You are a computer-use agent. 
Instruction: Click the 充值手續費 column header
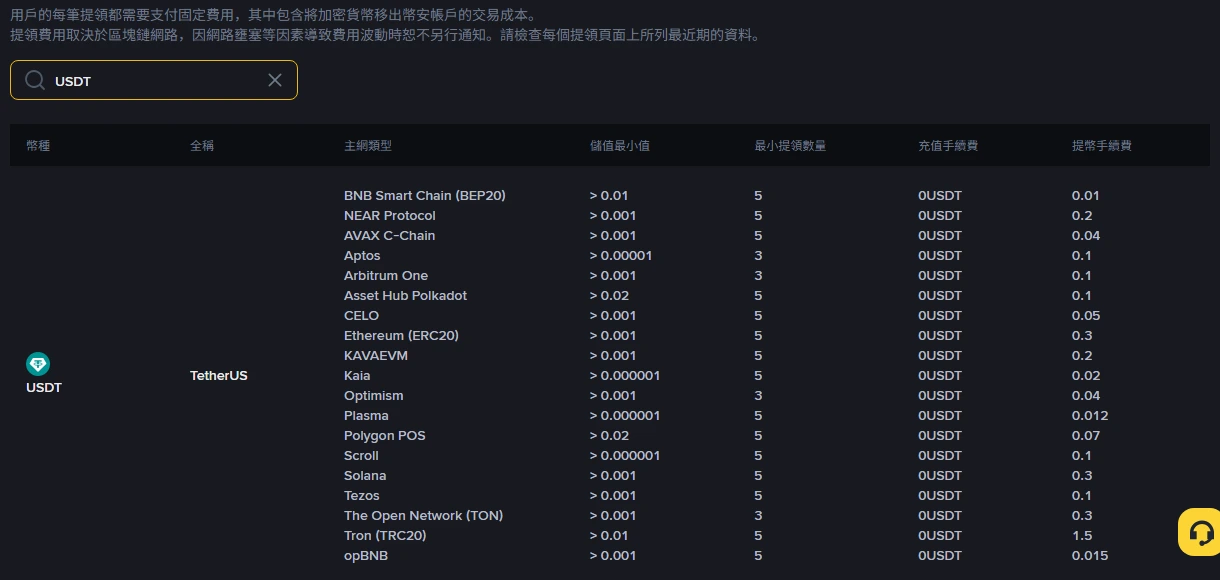[x=948, y=146]
